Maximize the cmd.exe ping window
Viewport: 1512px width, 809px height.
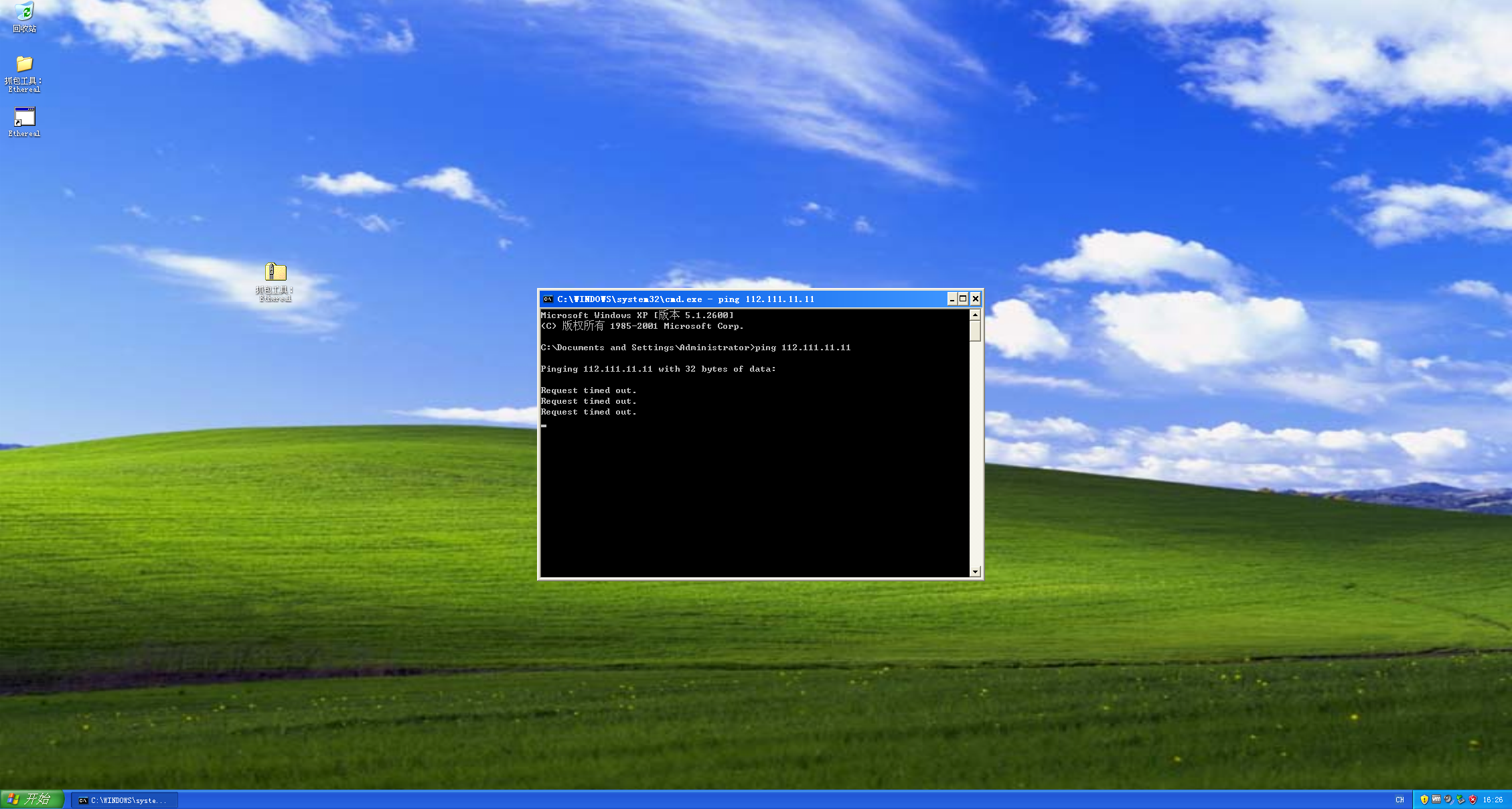(x=963, y=299)
